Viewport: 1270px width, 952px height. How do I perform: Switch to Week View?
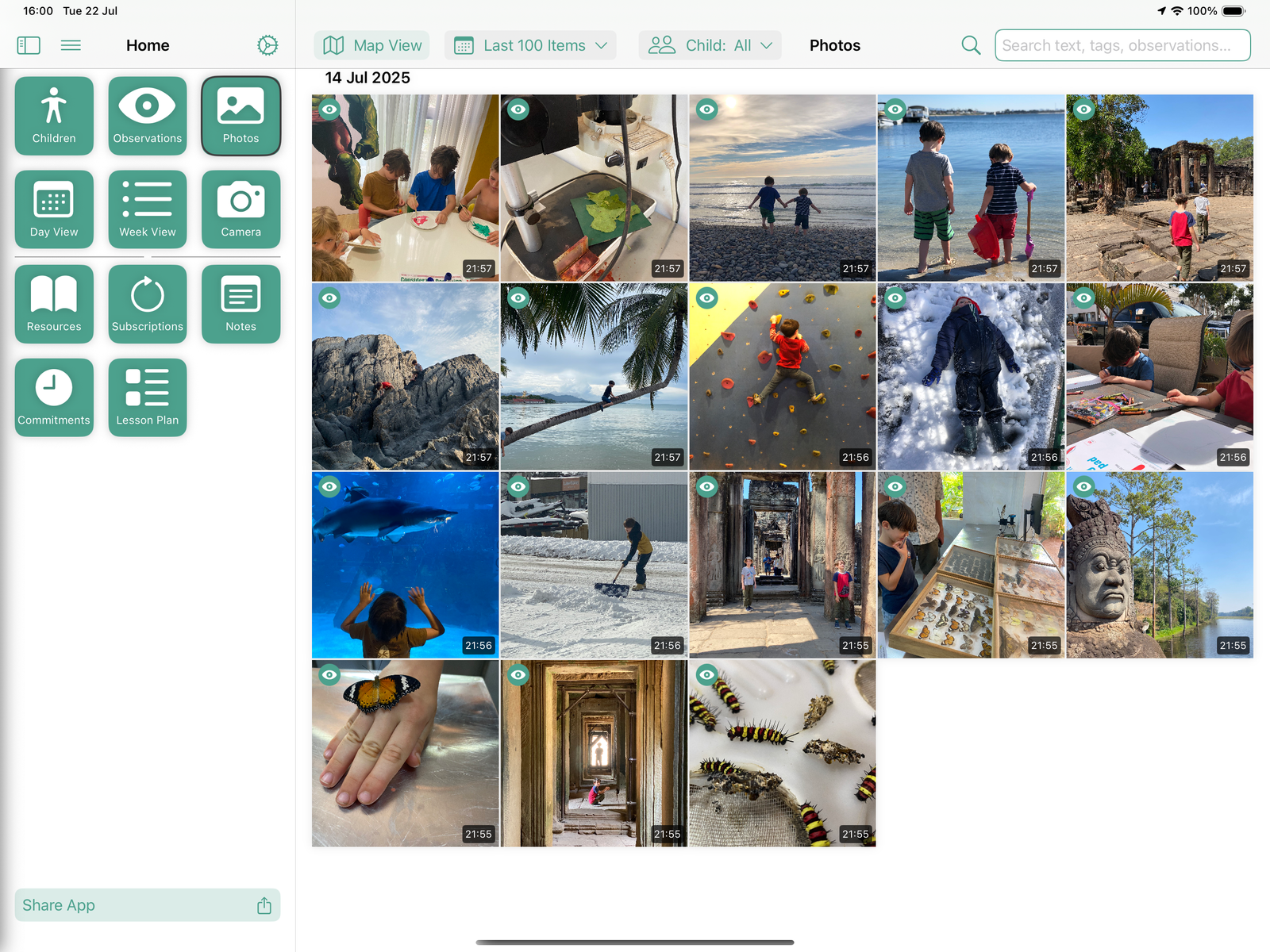tap(147, 209)
